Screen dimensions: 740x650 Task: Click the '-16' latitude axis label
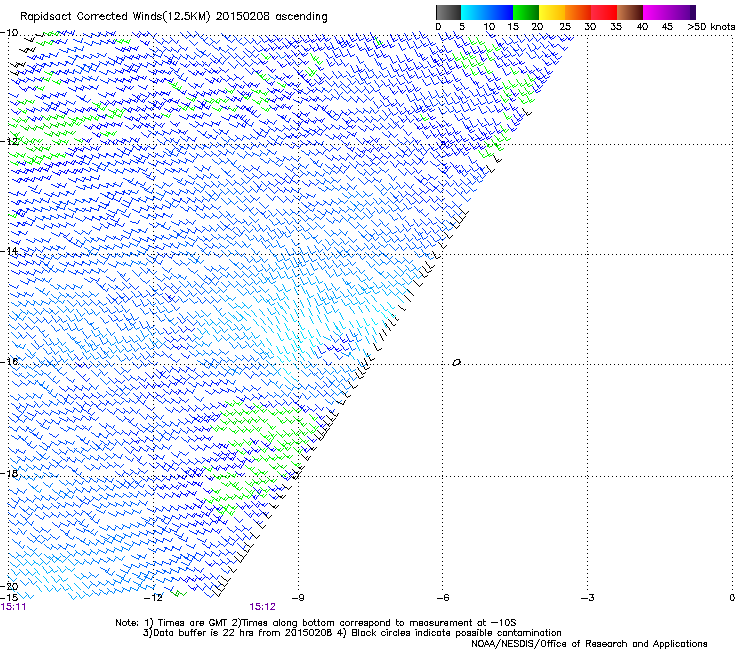pos(9,361)
